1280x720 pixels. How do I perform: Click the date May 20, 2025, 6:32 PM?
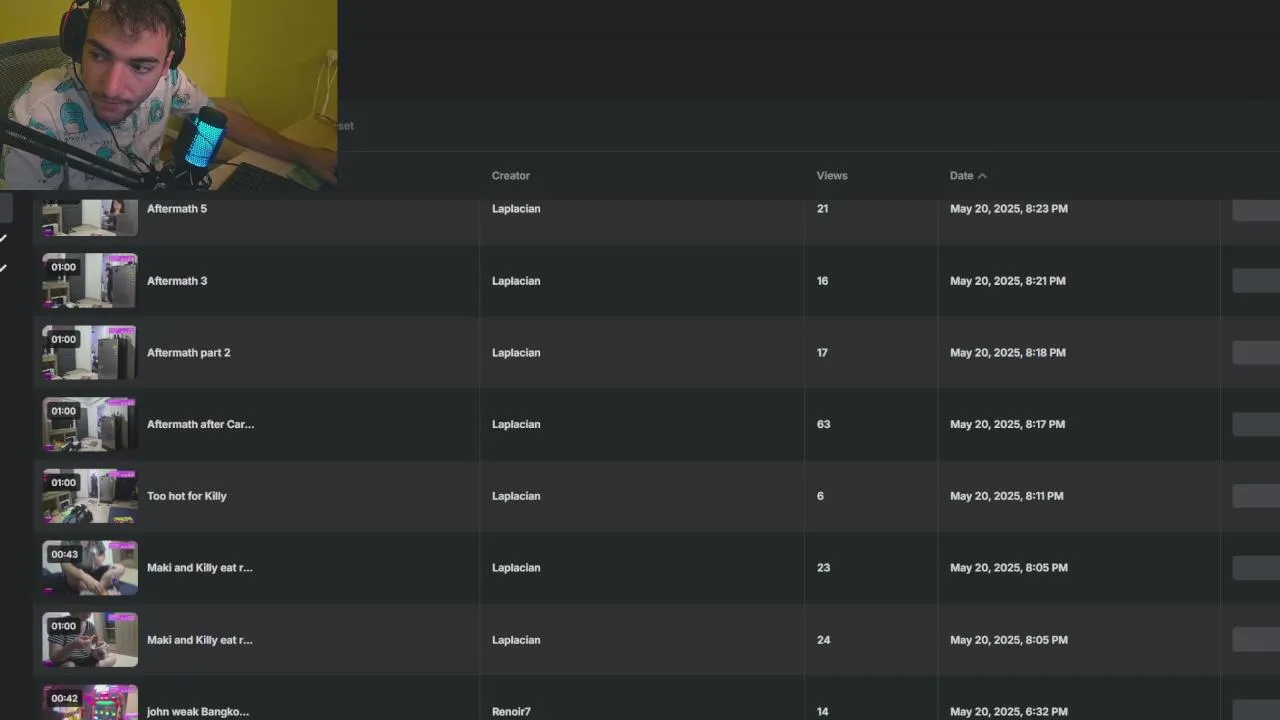[1009, 712]
